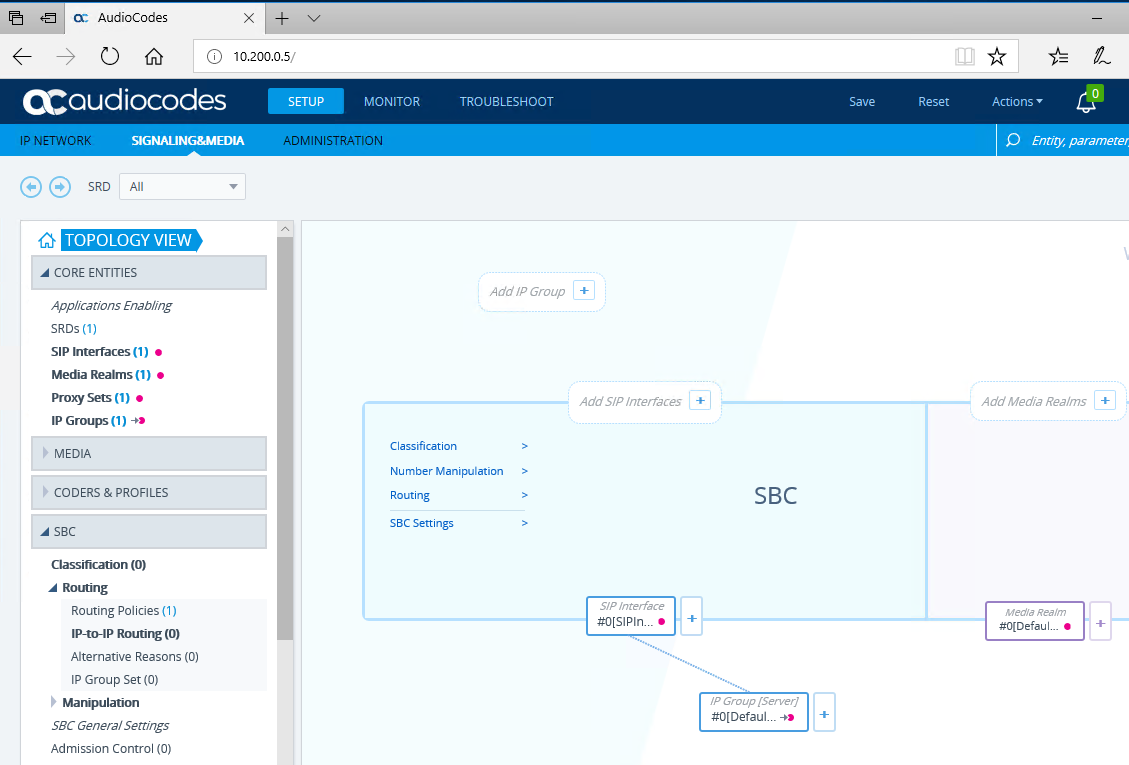This screenshot has width=1129, height=765.
Task: Open Proxy Sets (1) in sidebar
Action: [90, 398]
